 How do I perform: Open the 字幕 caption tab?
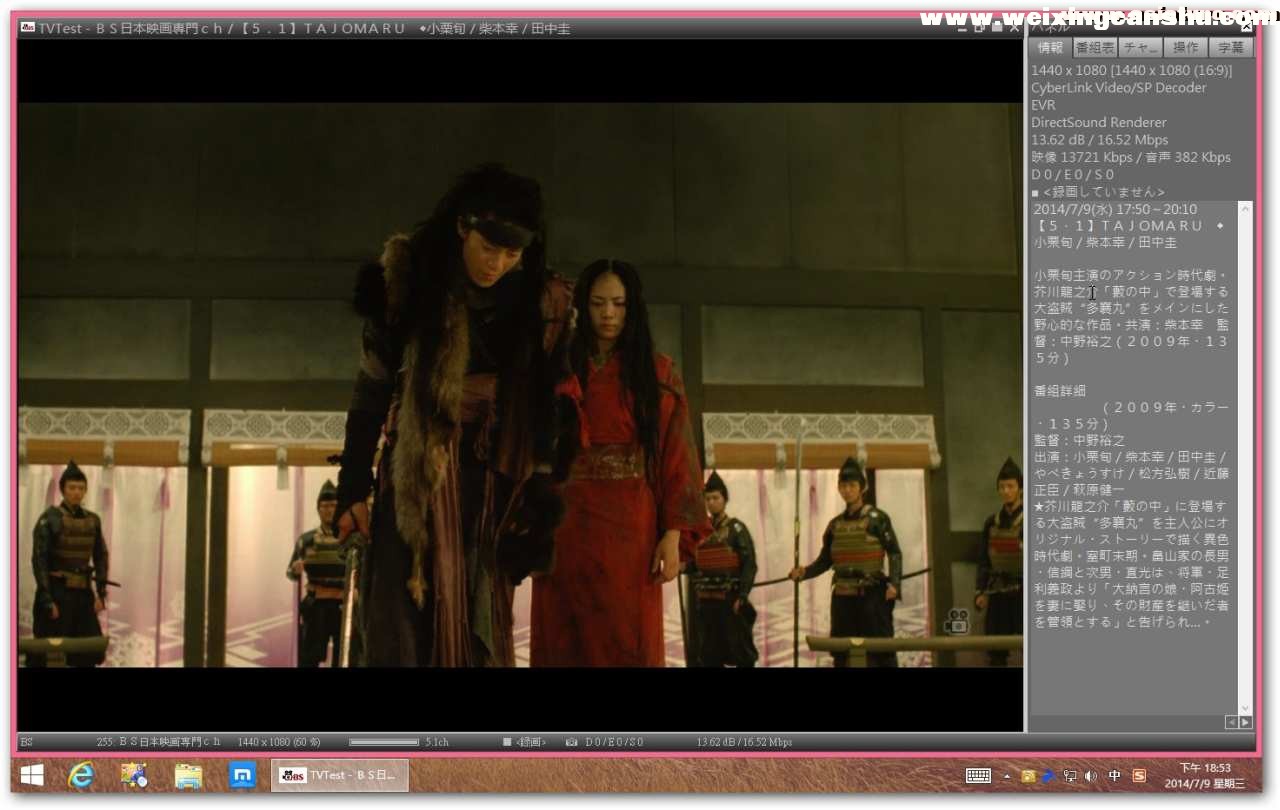(1231, 47)
